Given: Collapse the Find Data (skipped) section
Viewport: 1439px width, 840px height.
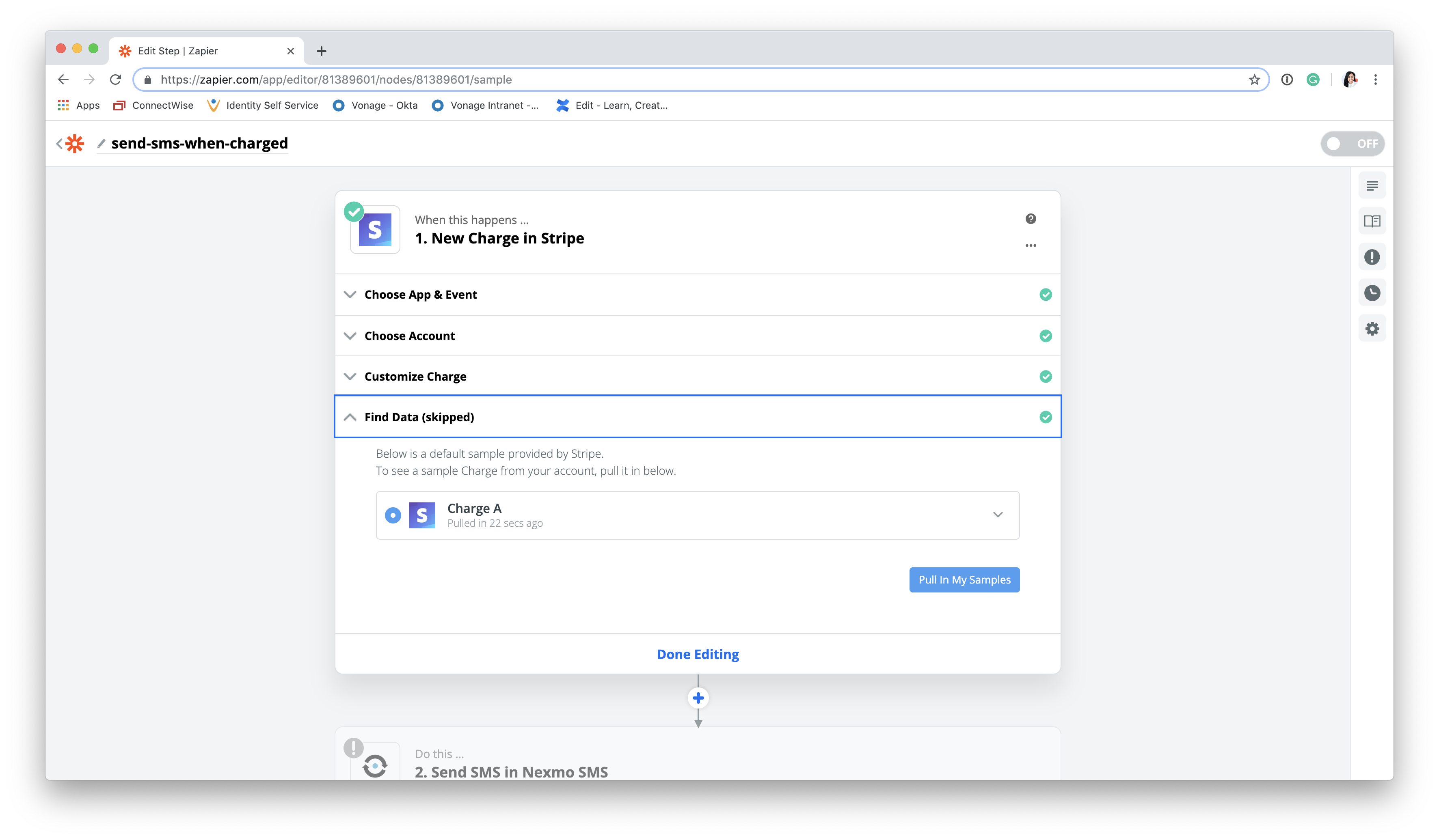Looking at the screenshot, I should pos(350,417).
